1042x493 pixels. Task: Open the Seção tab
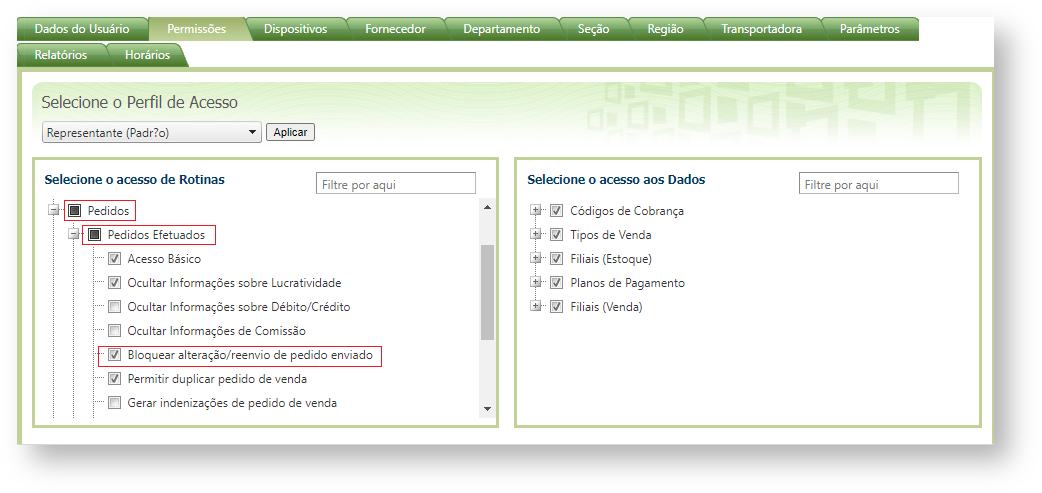click(x=593, y=29)
